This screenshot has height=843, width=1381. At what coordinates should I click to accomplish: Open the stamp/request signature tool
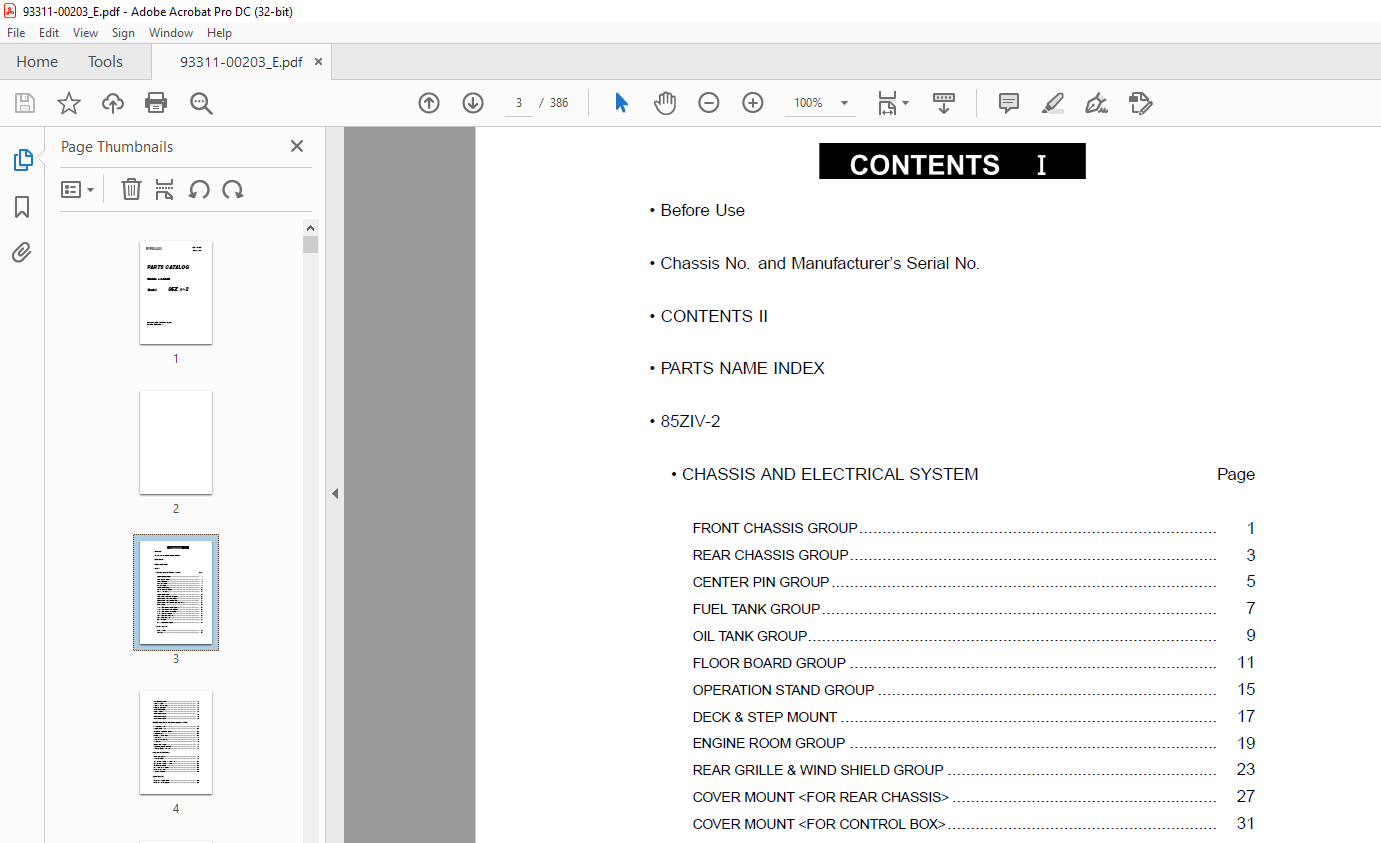(1141, 103)
